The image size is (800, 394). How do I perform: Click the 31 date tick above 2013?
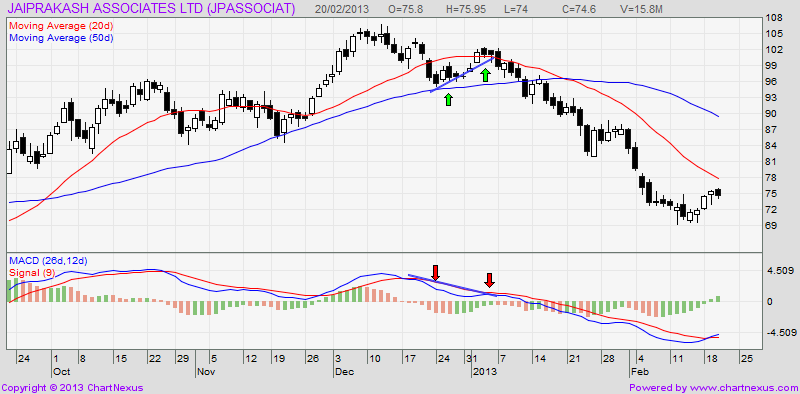[471, 358]
